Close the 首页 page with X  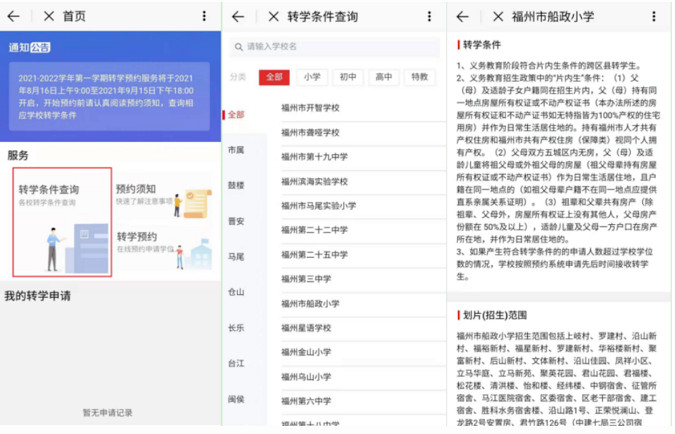(x=49, y=16)
